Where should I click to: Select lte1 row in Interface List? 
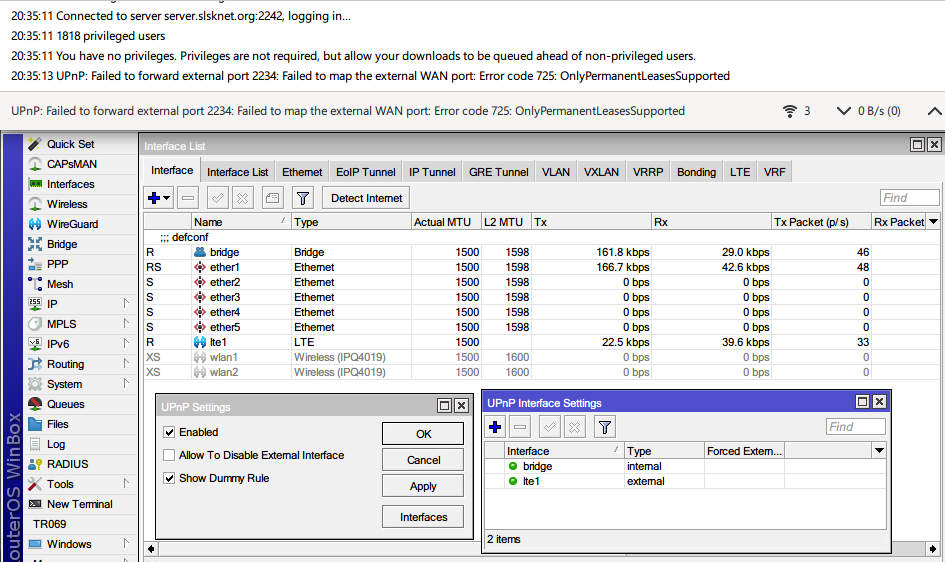tap(541, 342)
